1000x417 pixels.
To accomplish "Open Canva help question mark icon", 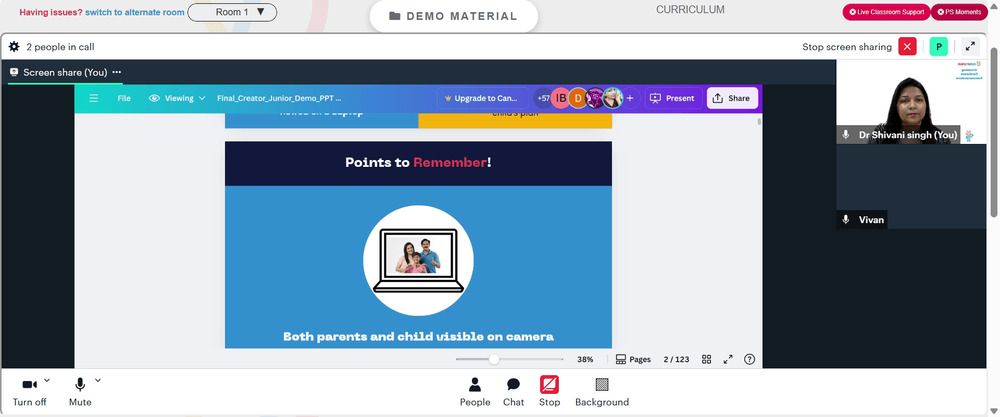I will coord(749,360).
